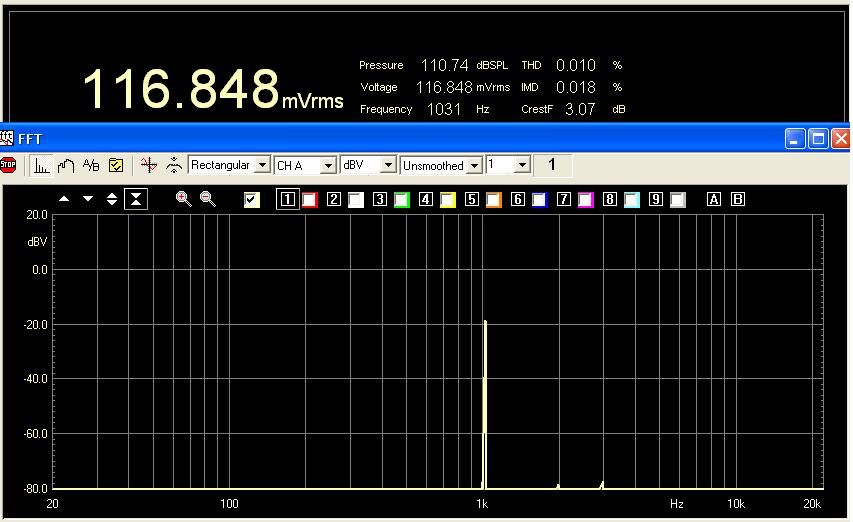
Task: Click the A/B compare toolbar icon
Action: [x=91, y=165]
